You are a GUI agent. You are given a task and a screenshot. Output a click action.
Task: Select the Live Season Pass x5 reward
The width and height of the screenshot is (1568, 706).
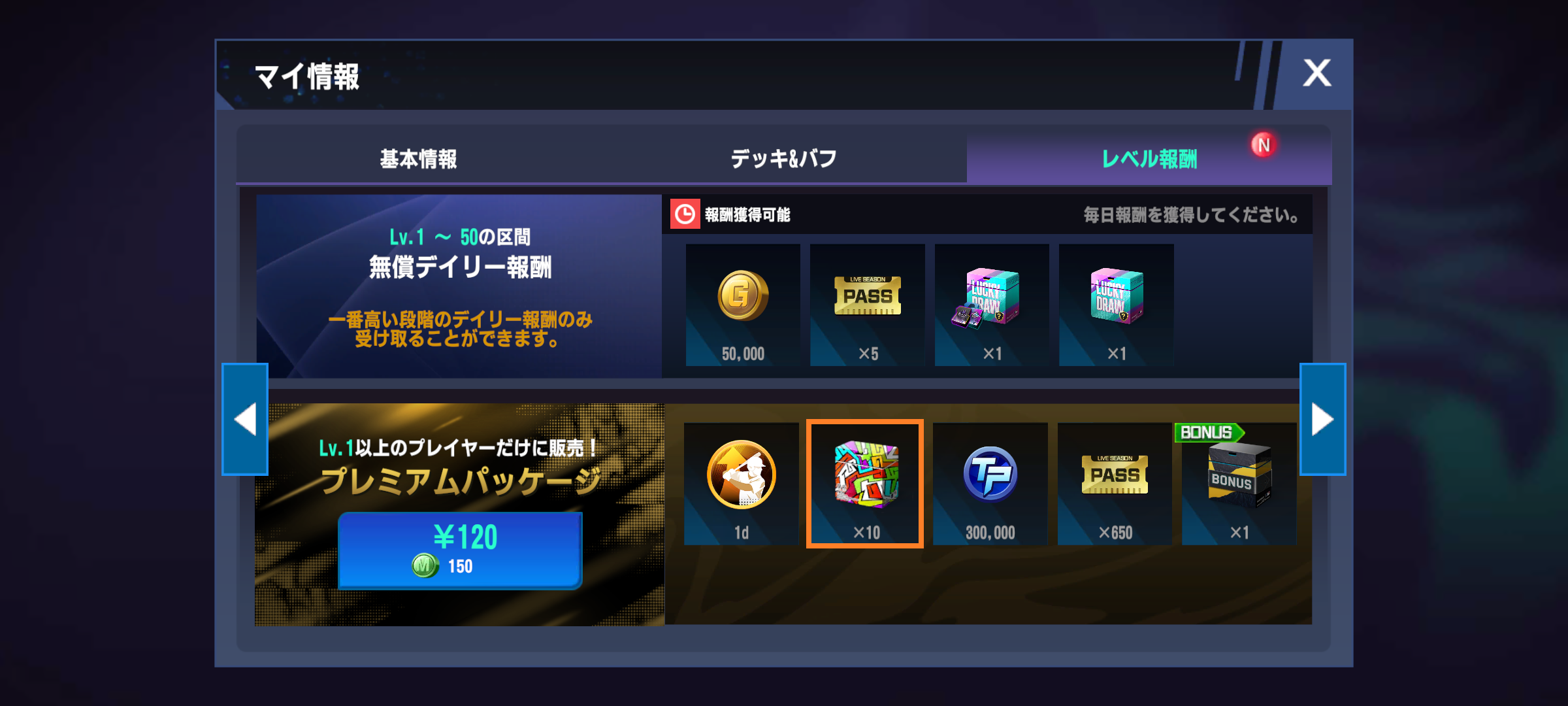[868, 305]
